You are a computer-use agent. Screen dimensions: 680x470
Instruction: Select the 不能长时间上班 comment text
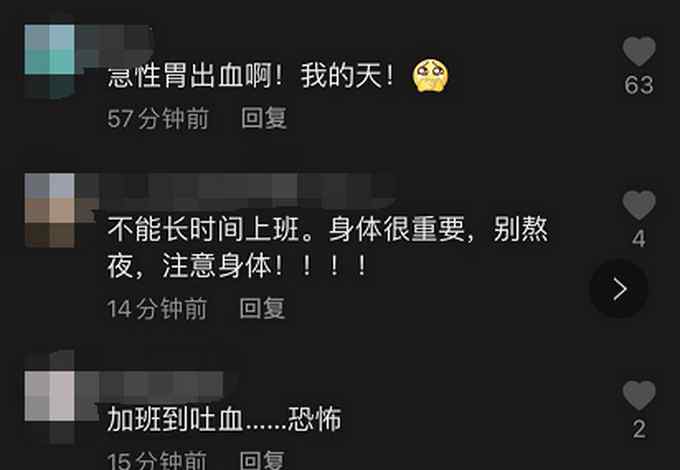327,247
